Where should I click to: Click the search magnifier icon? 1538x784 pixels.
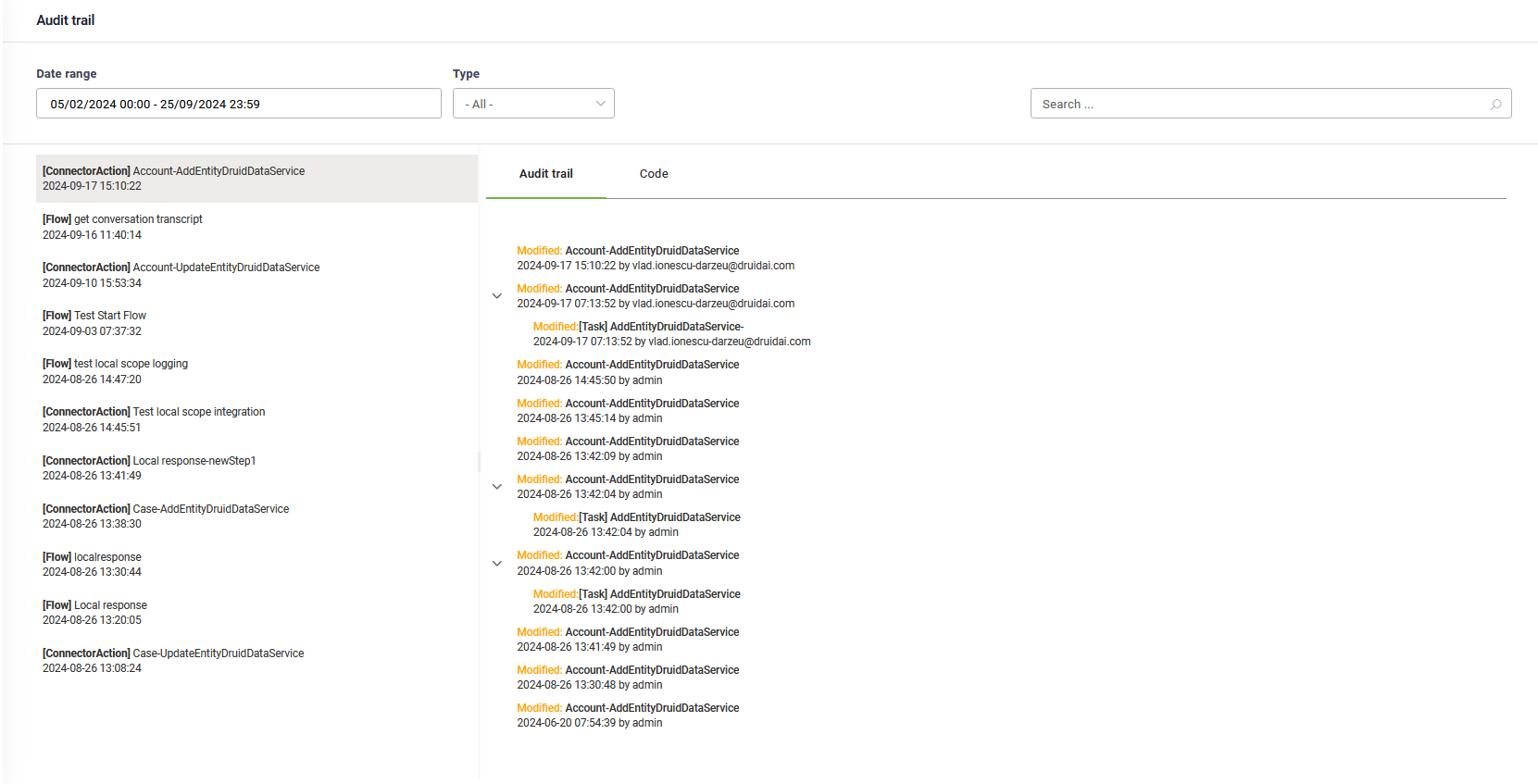tap(1494, 105)
